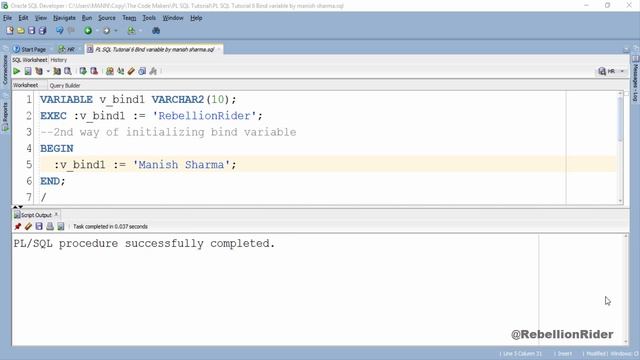Open the Help menu
Screen dimensions: 640x360
pyautogui.click(x=196, y=18)
